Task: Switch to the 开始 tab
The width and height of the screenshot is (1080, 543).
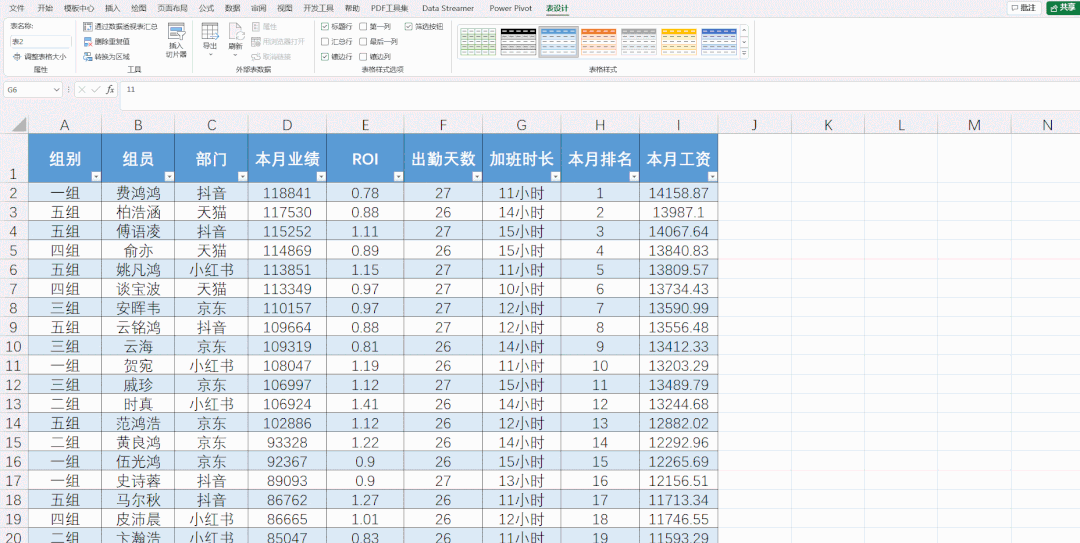Action: click(45, 8)
